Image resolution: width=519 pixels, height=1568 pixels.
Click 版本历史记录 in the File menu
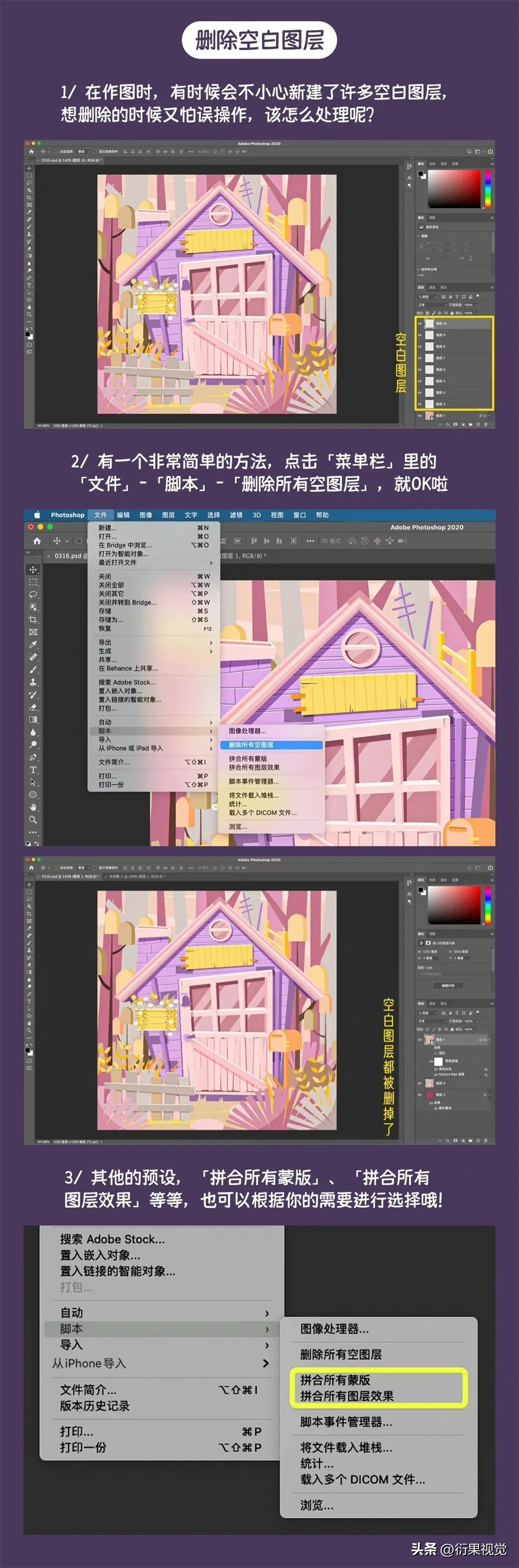pos(94,1406)
